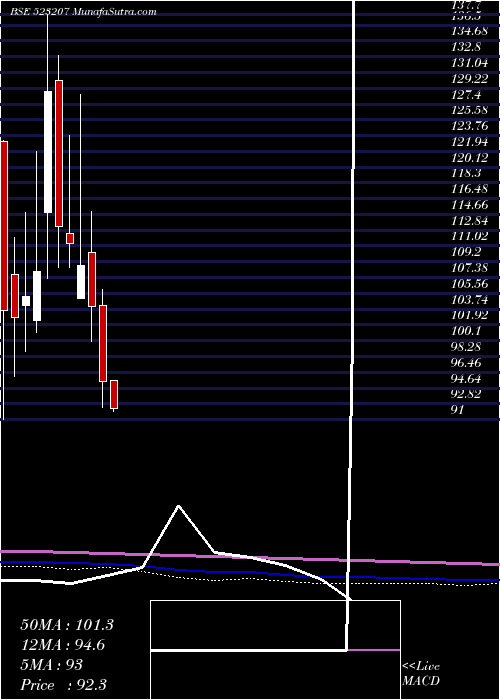Click the 123.76 price axis label
Viewport: 500px width, 700px height.
coord(470,125)
